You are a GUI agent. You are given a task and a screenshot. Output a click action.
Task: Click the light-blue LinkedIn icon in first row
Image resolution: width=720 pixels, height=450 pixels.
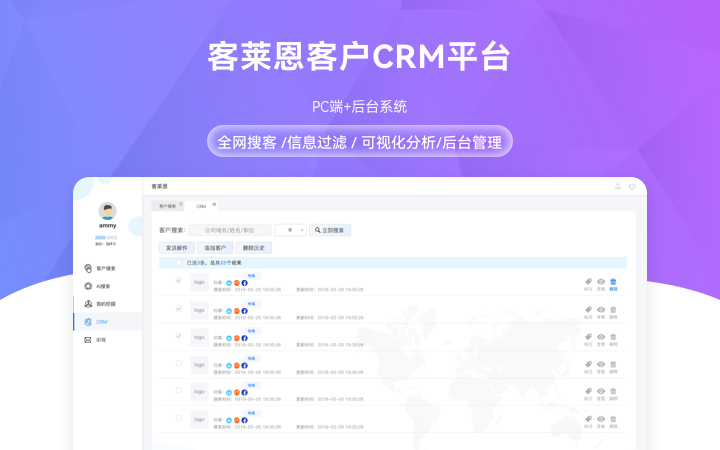pos(229,283)
